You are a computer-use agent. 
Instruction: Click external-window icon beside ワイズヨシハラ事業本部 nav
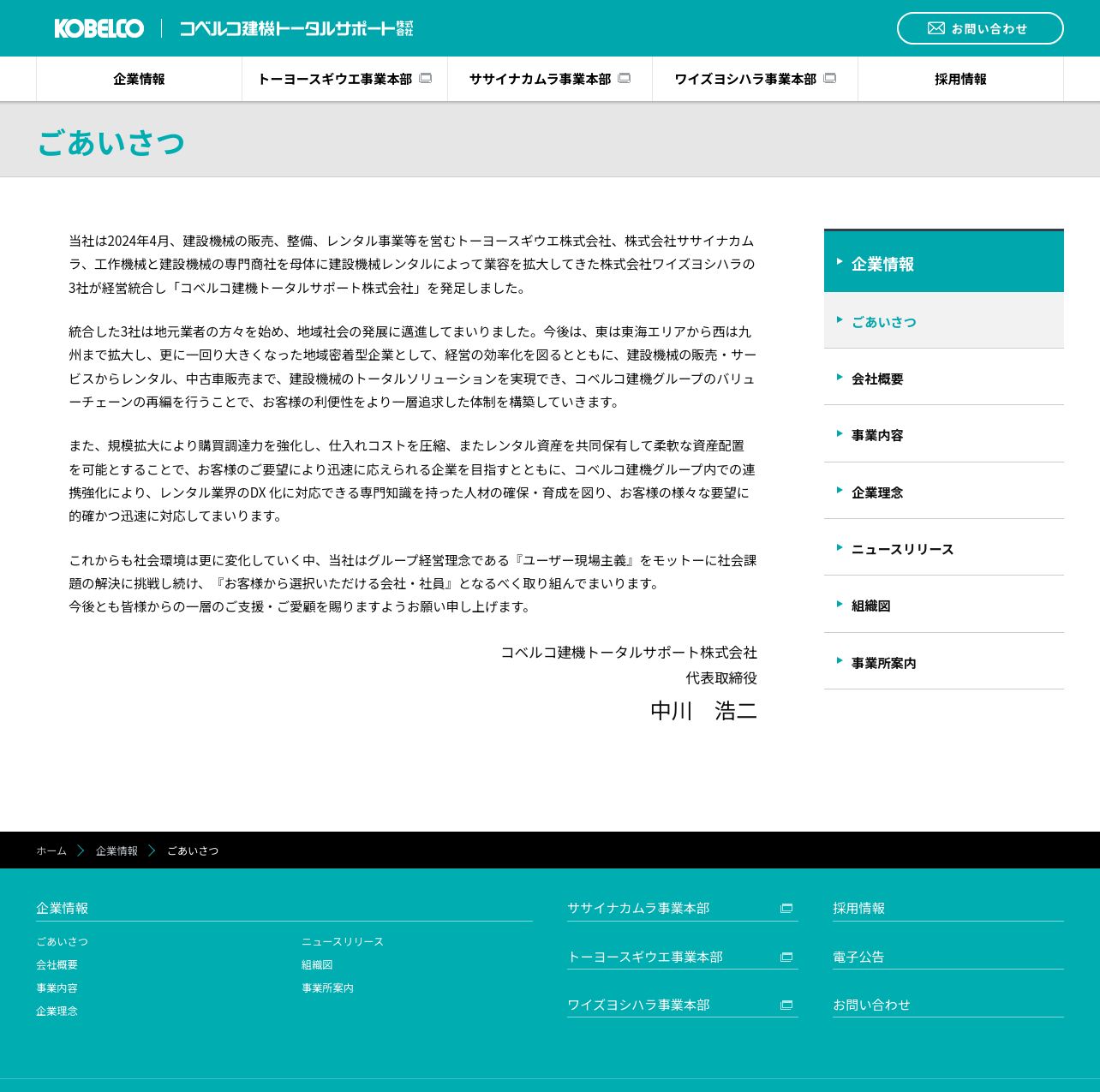(830, 78)
